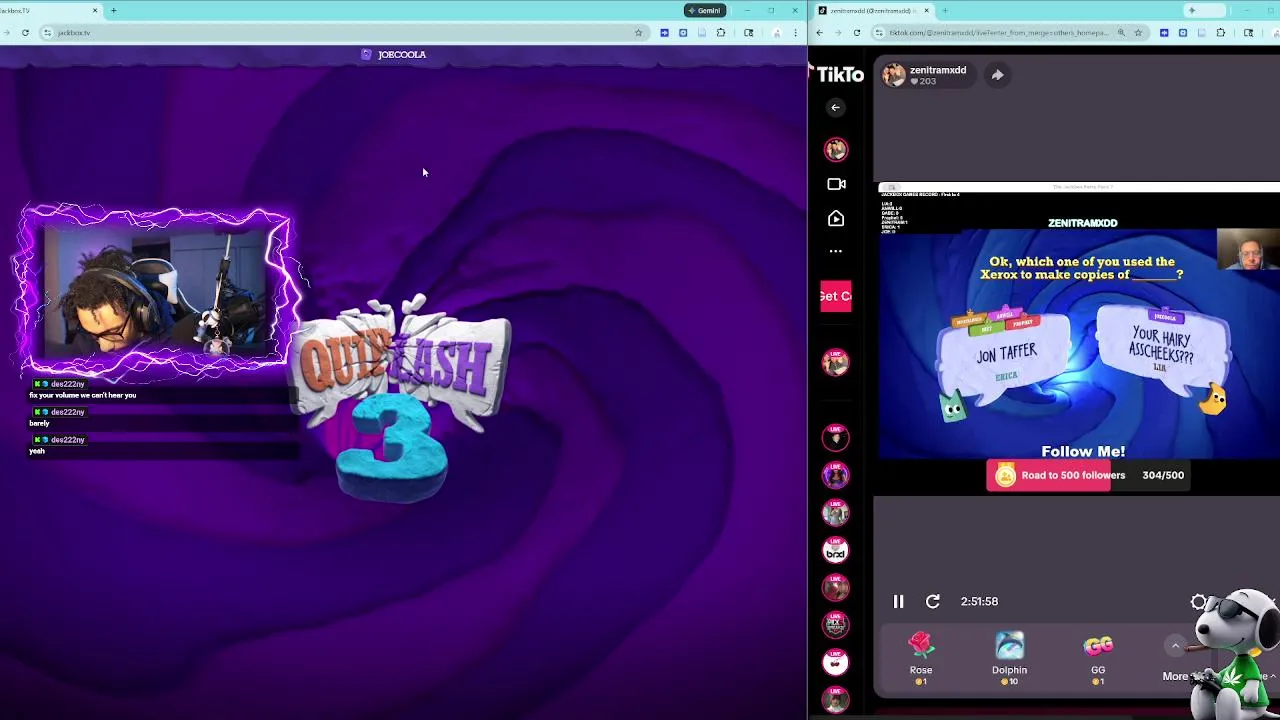Open the Gemini button in Jackbox window

(x=704, y=10)
